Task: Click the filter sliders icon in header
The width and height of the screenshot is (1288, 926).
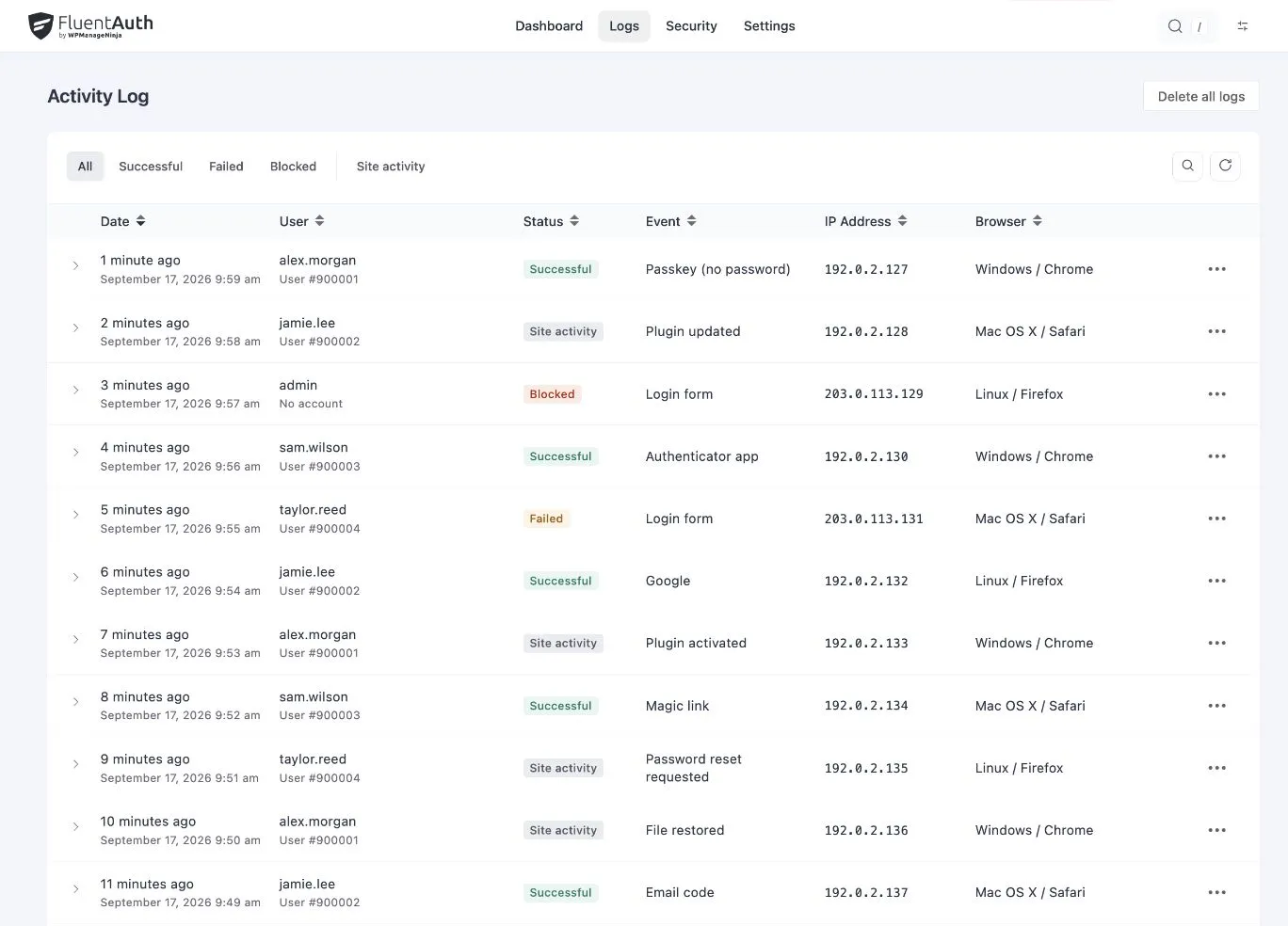Action: [x=1243, y=26]
